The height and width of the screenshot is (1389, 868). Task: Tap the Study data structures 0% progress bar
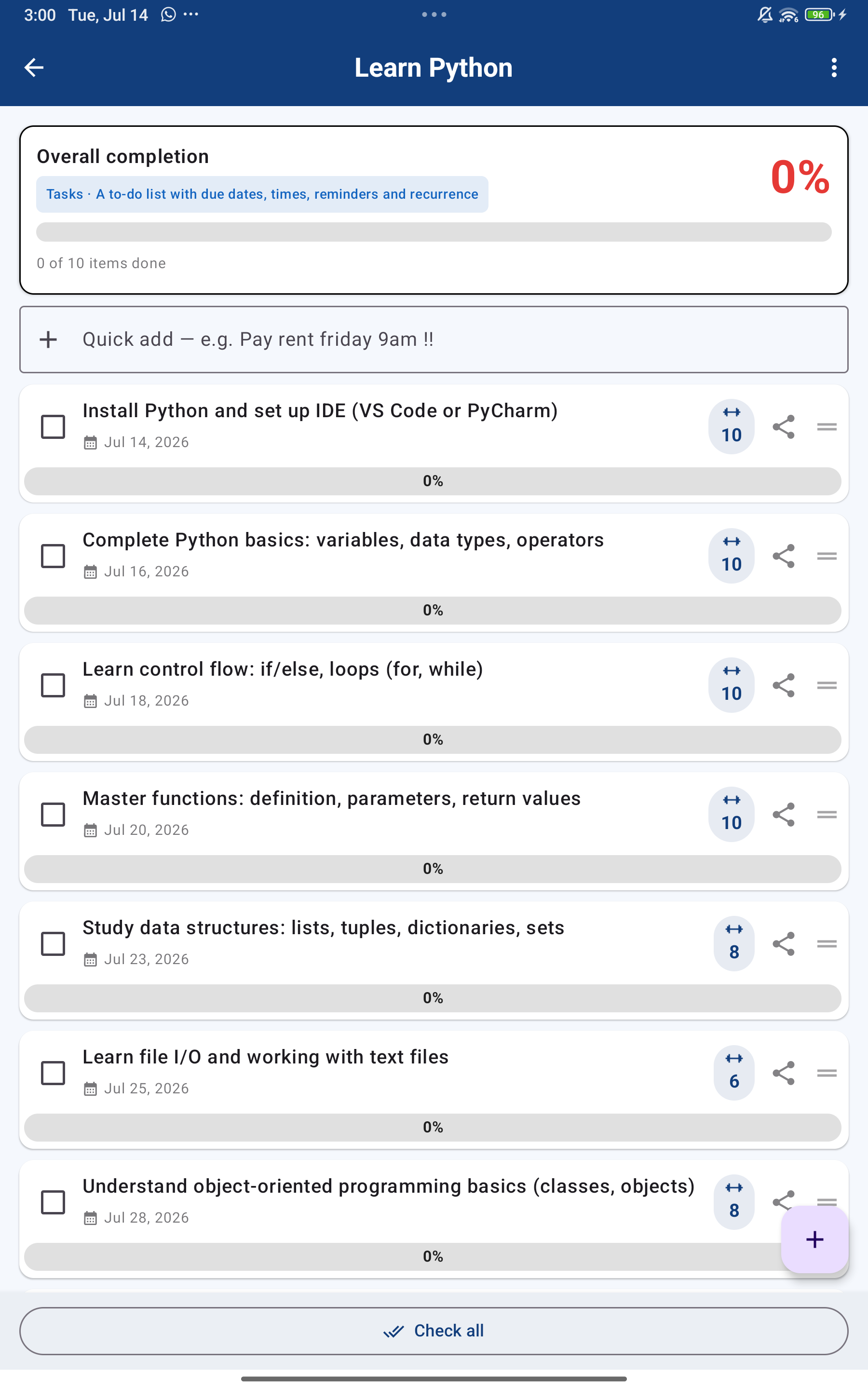[x=432, y=997]
